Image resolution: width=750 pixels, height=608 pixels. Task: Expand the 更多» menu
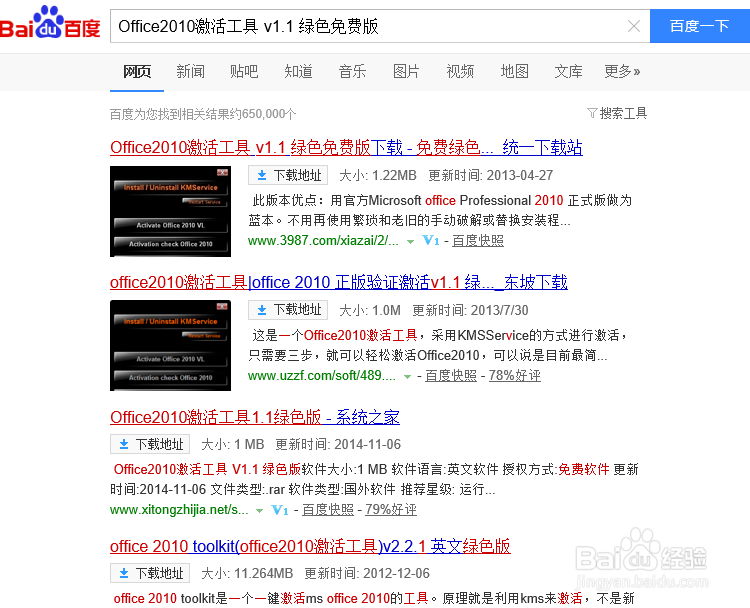pyautogui.click(x=622, y=72)
